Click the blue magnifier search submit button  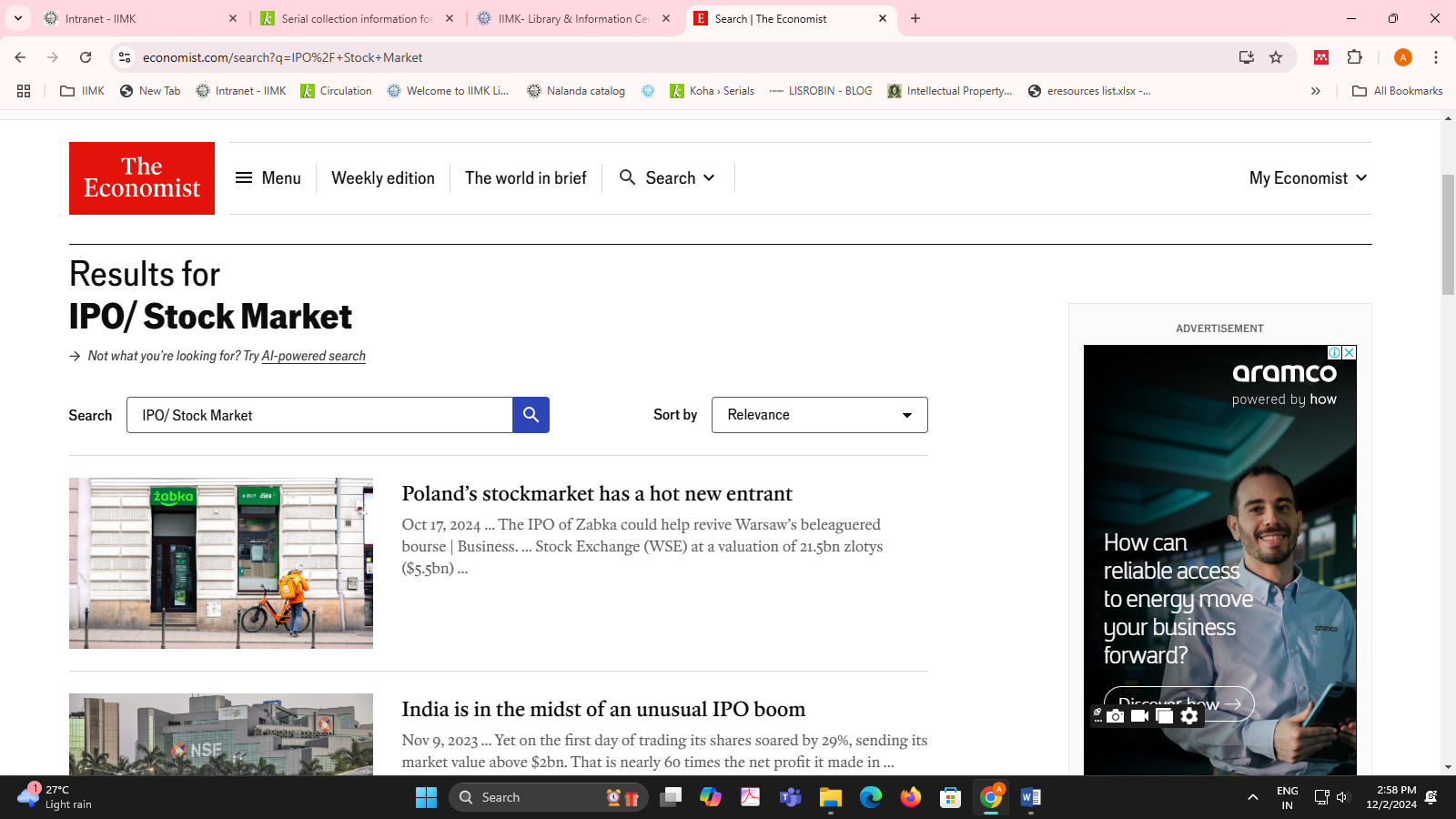(x=531, y=415)
